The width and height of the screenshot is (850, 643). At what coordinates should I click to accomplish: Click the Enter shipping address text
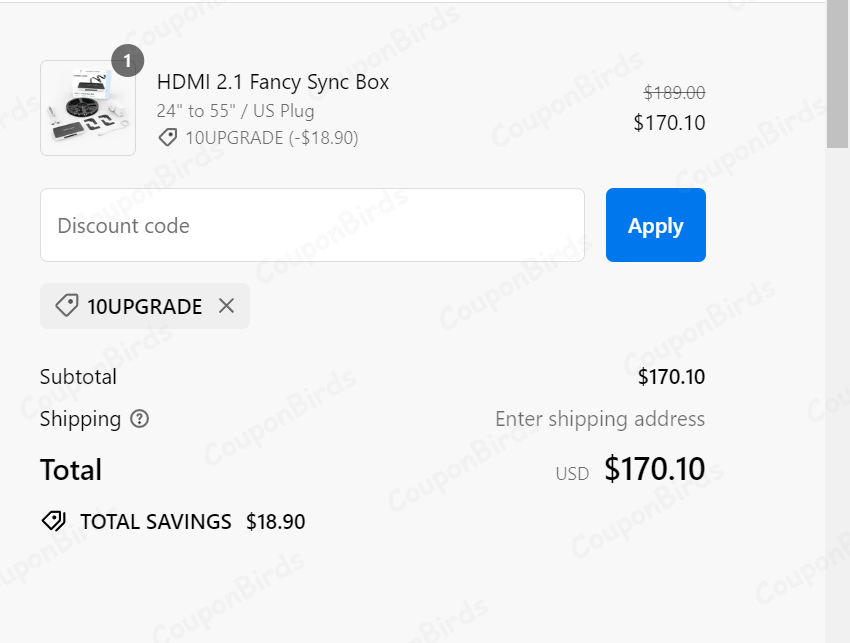(x=600, y=419)
